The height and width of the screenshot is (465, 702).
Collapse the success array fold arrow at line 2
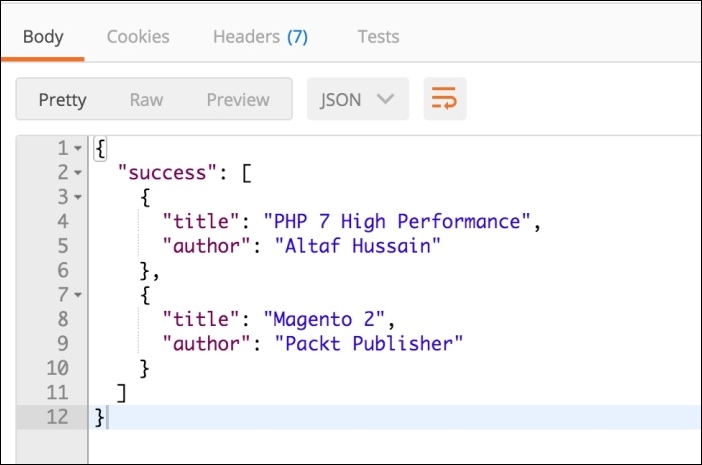78,172
